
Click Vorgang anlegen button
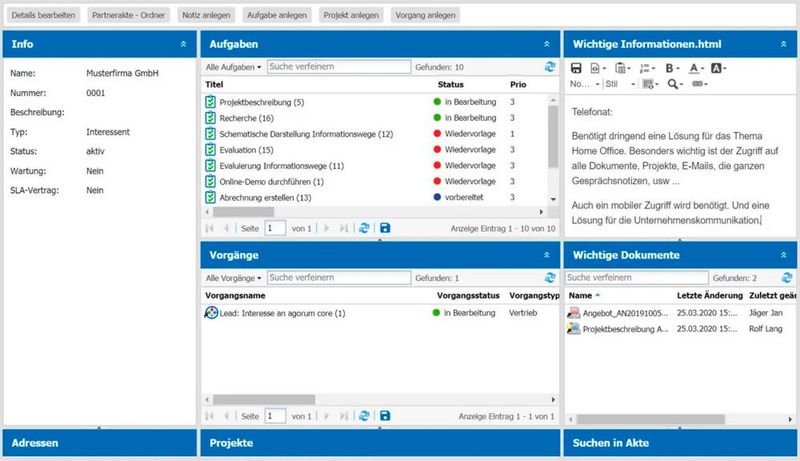pos(426,15)
